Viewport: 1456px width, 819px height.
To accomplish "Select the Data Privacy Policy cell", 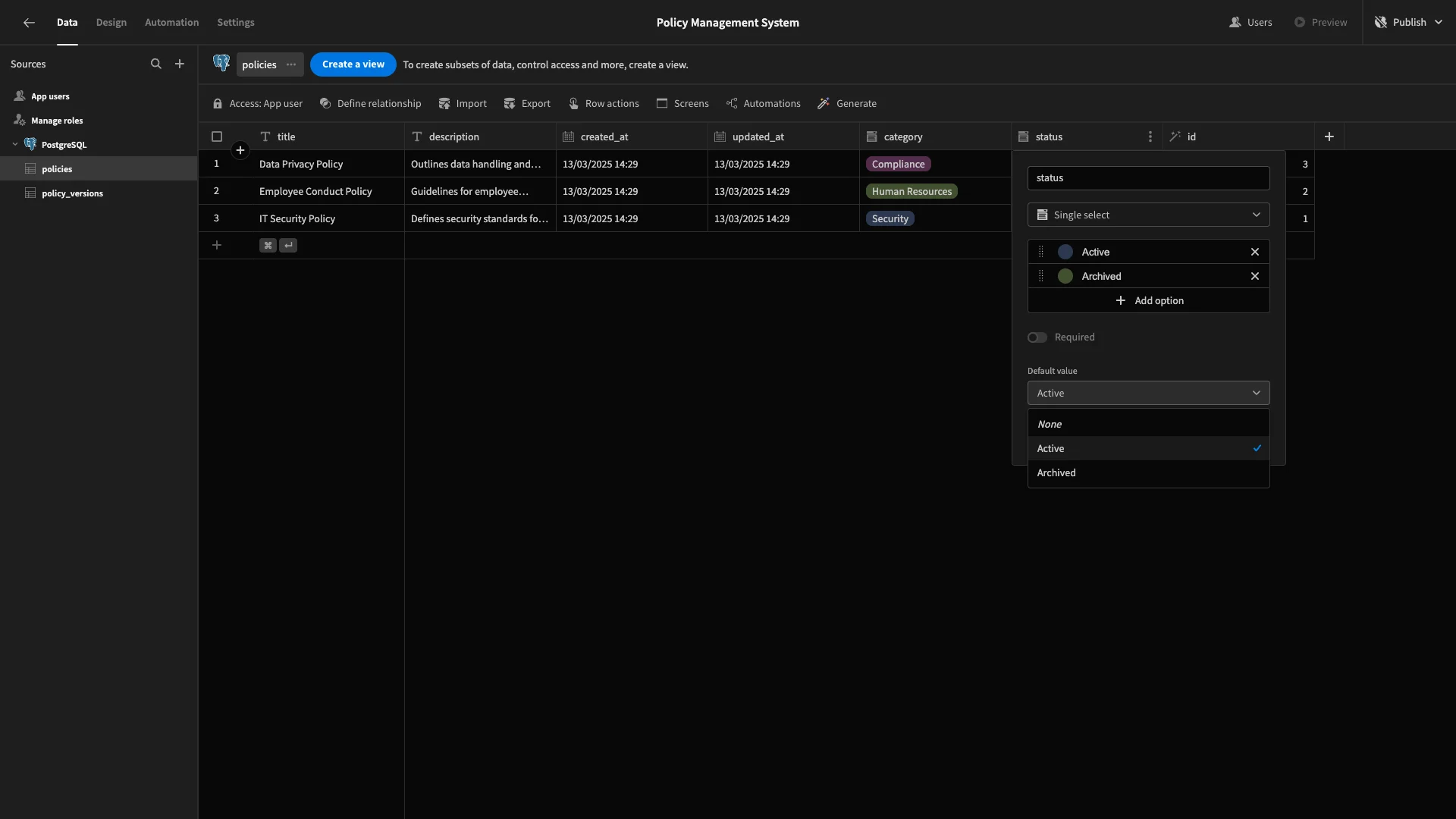I will click(x=328, y=164).
